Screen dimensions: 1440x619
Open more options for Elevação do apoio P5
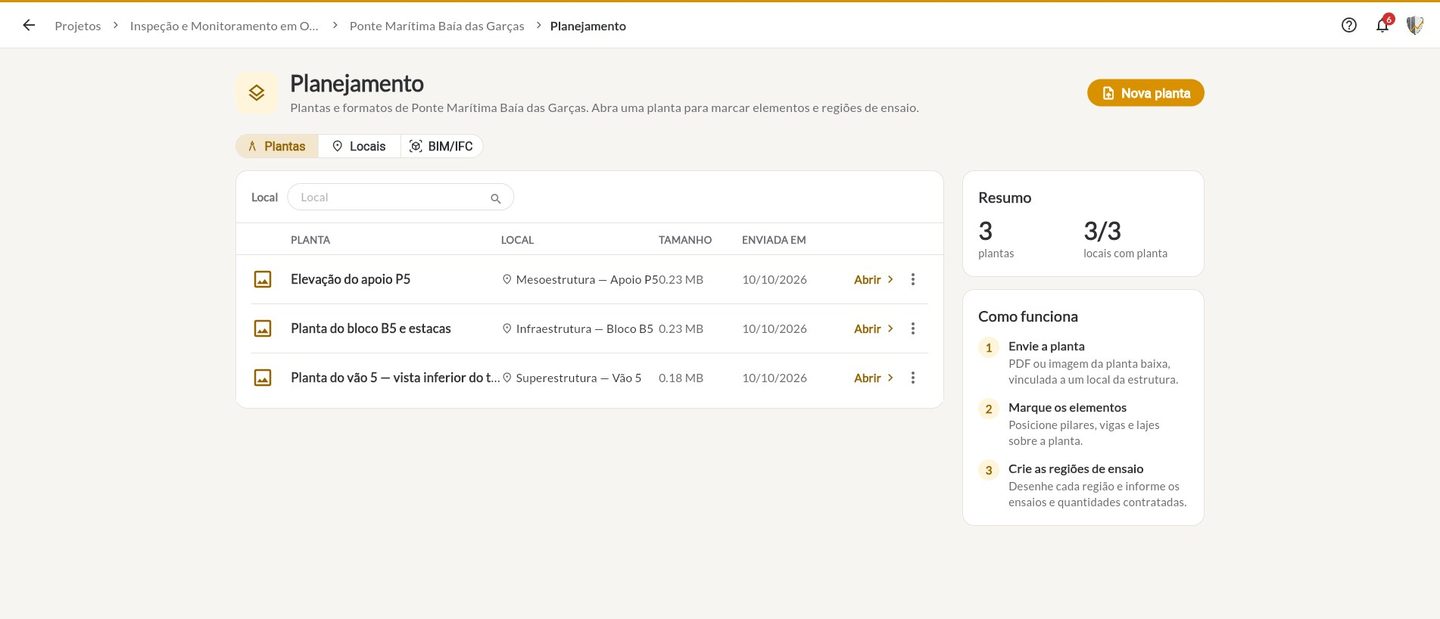click(x=913, y=280)
